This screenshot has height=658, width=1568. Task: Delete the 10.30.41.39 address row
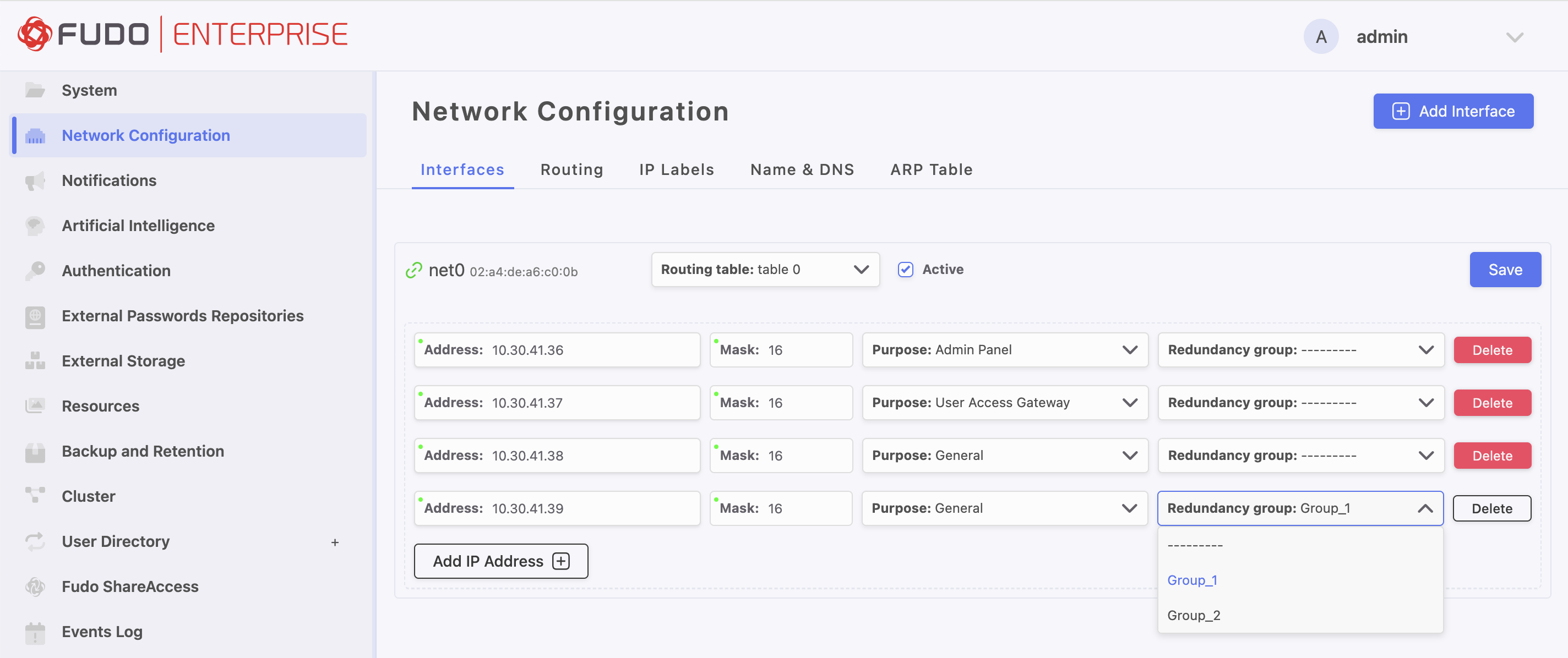coord(1492,509)
